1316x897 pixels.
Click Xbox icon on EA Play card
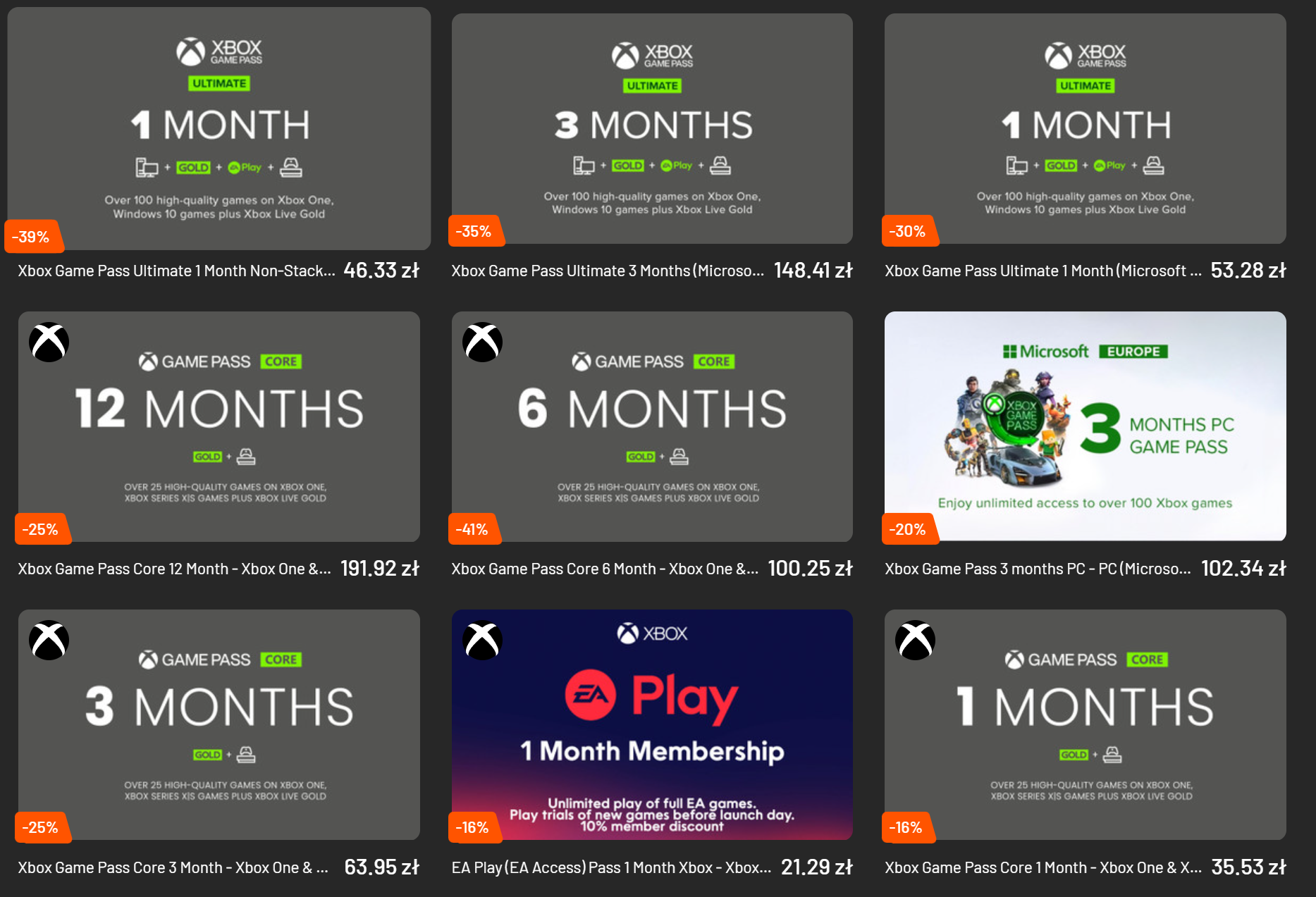coord(483,641)
